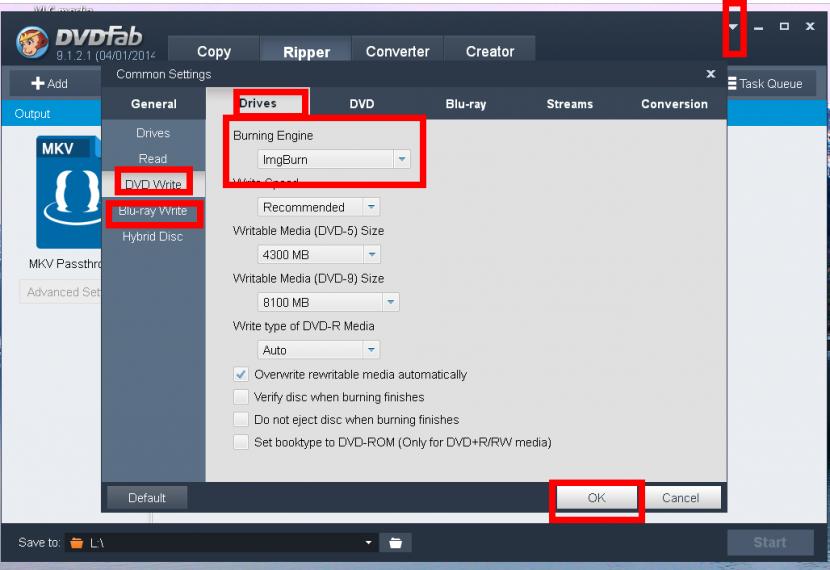Select the Streams settings tab
This screenshot has height=570, width=830.
pos(570,104)
